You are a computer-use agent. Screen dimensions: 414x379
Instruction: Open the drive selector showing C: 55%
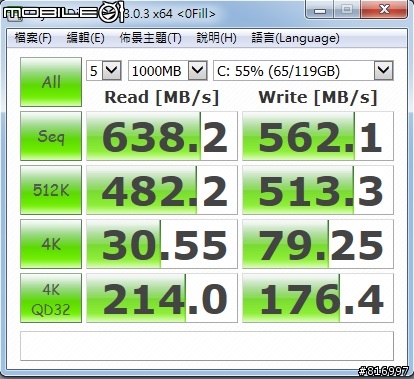(x=303, y=71)
